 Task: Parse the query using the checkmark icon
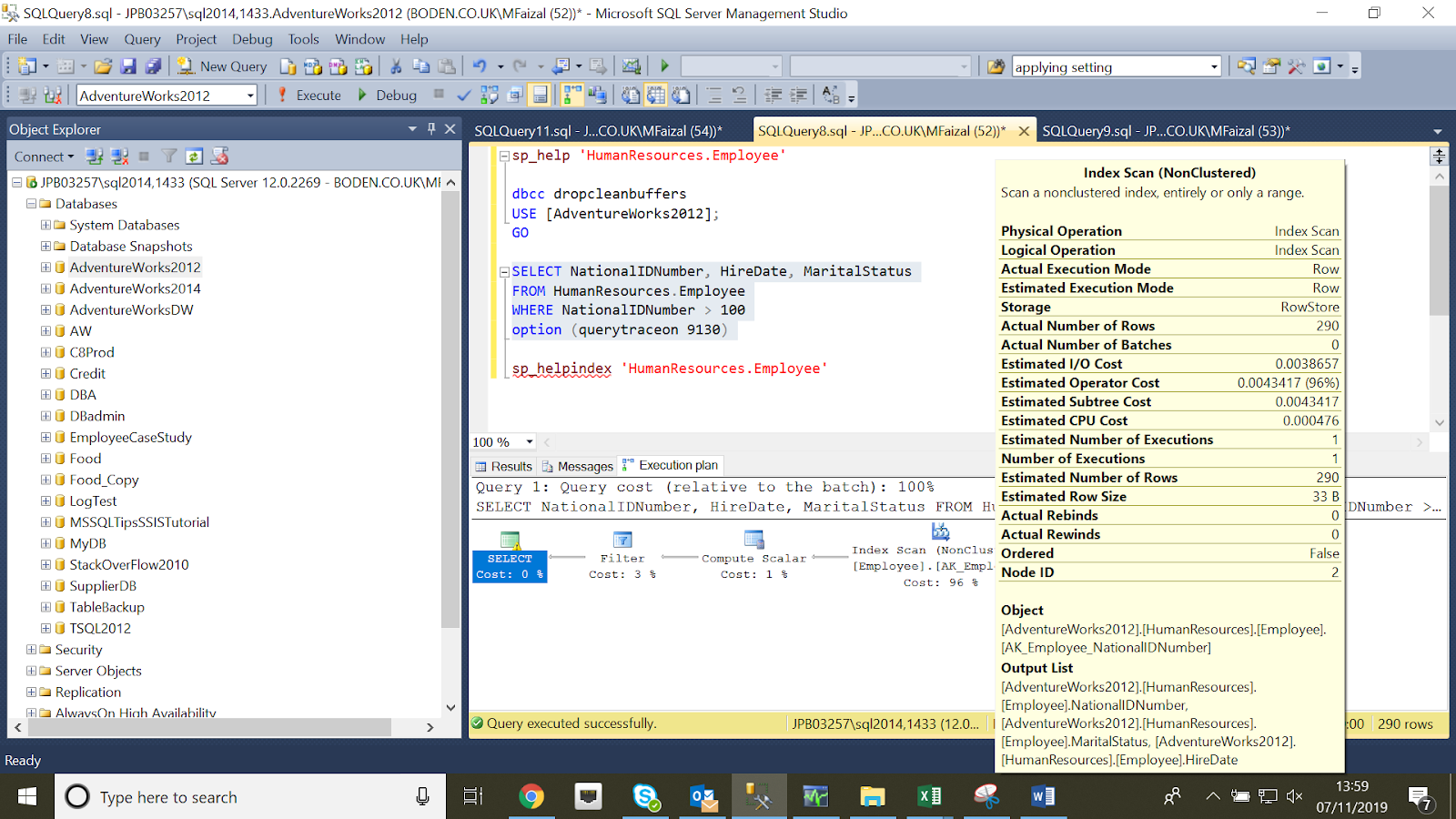462,95
